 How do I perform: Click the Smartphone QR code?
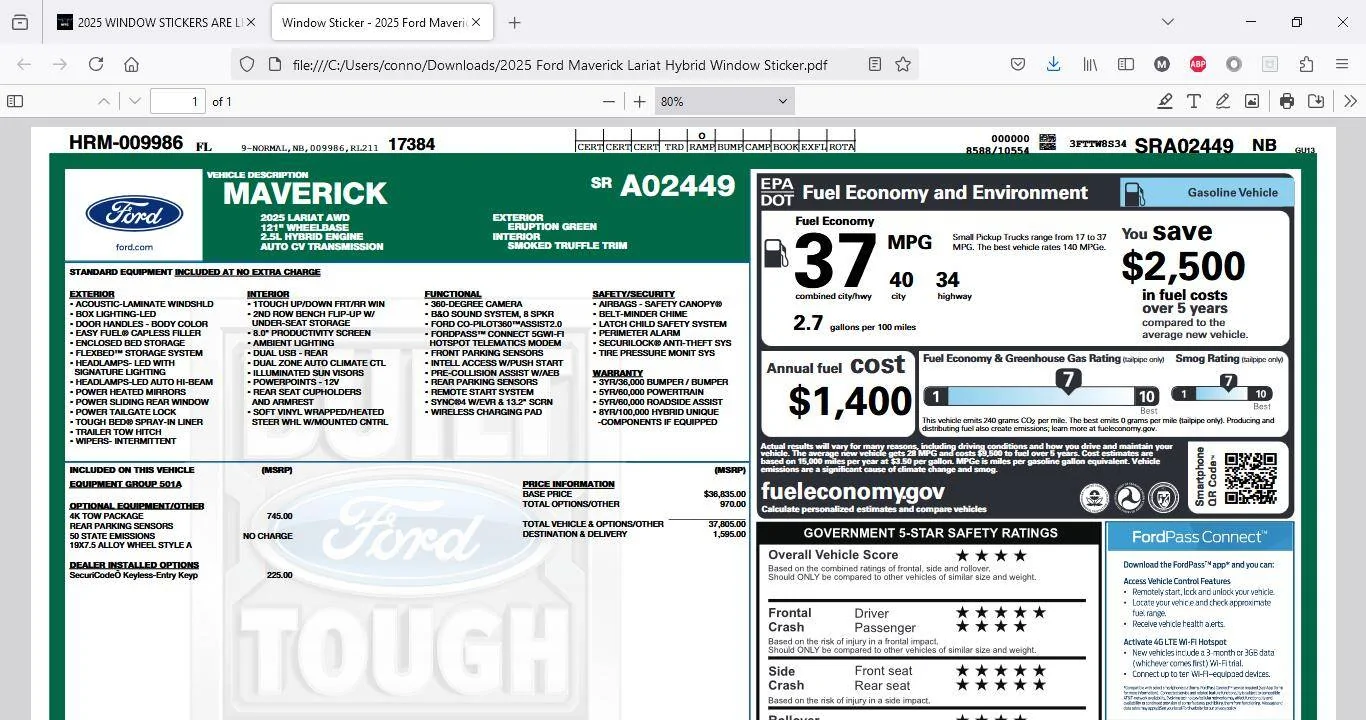coord(1250,478)
